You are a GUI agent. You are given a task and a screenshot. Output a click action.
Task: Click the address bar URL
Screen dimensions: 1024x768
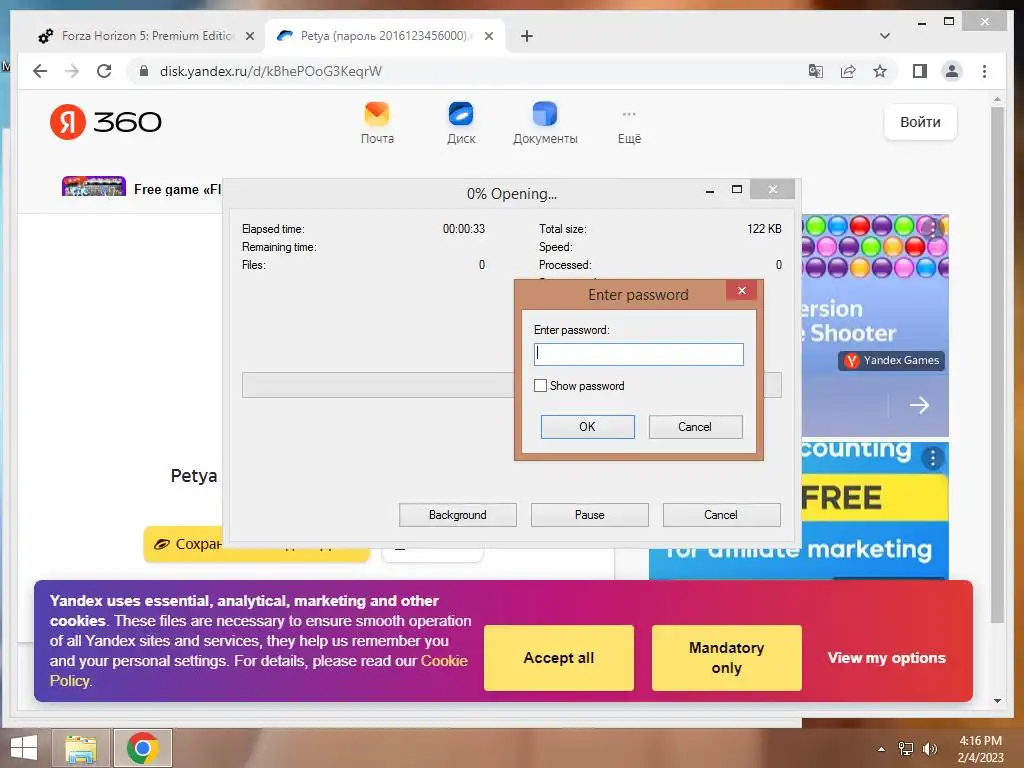(x=270, y=71)
